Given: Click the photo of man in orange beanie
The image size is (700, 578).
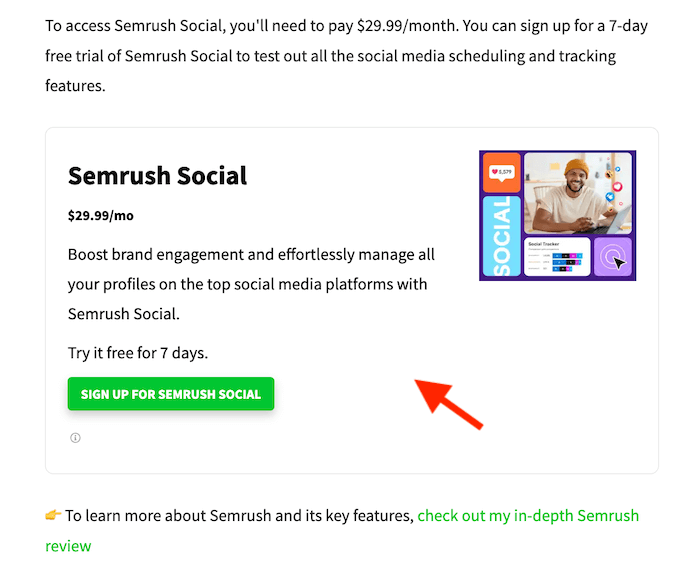Looking at the screenshot, I should (578, 193).
